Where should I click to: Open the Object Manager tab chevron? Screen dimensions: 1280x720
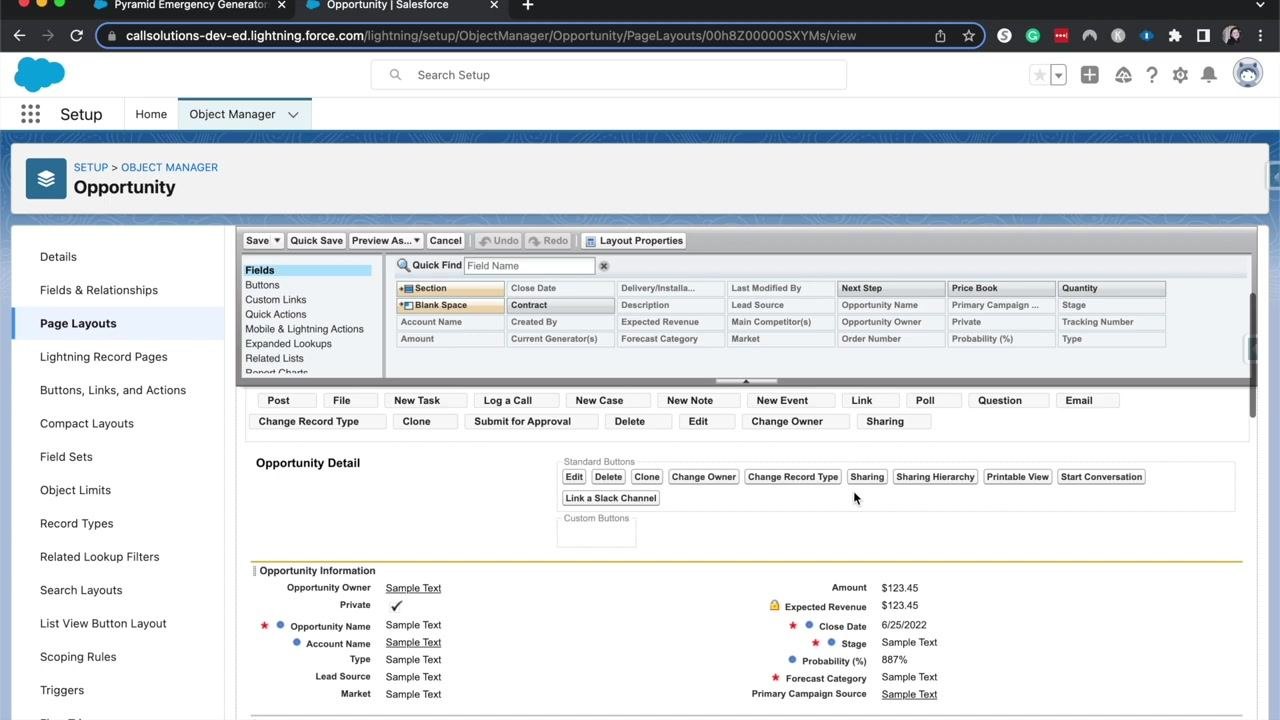[293, 114]
